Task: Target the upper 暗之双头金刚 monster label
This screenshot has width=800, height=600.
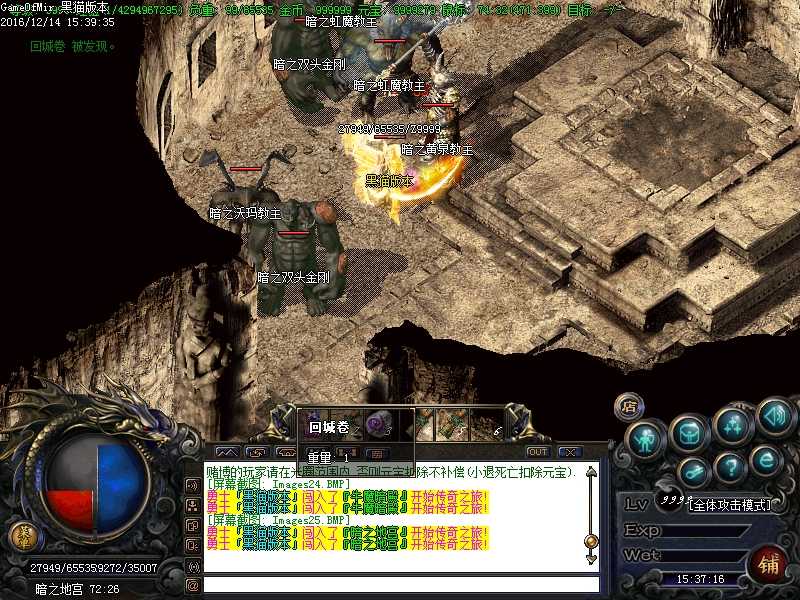Action: (x=310, y=65)
